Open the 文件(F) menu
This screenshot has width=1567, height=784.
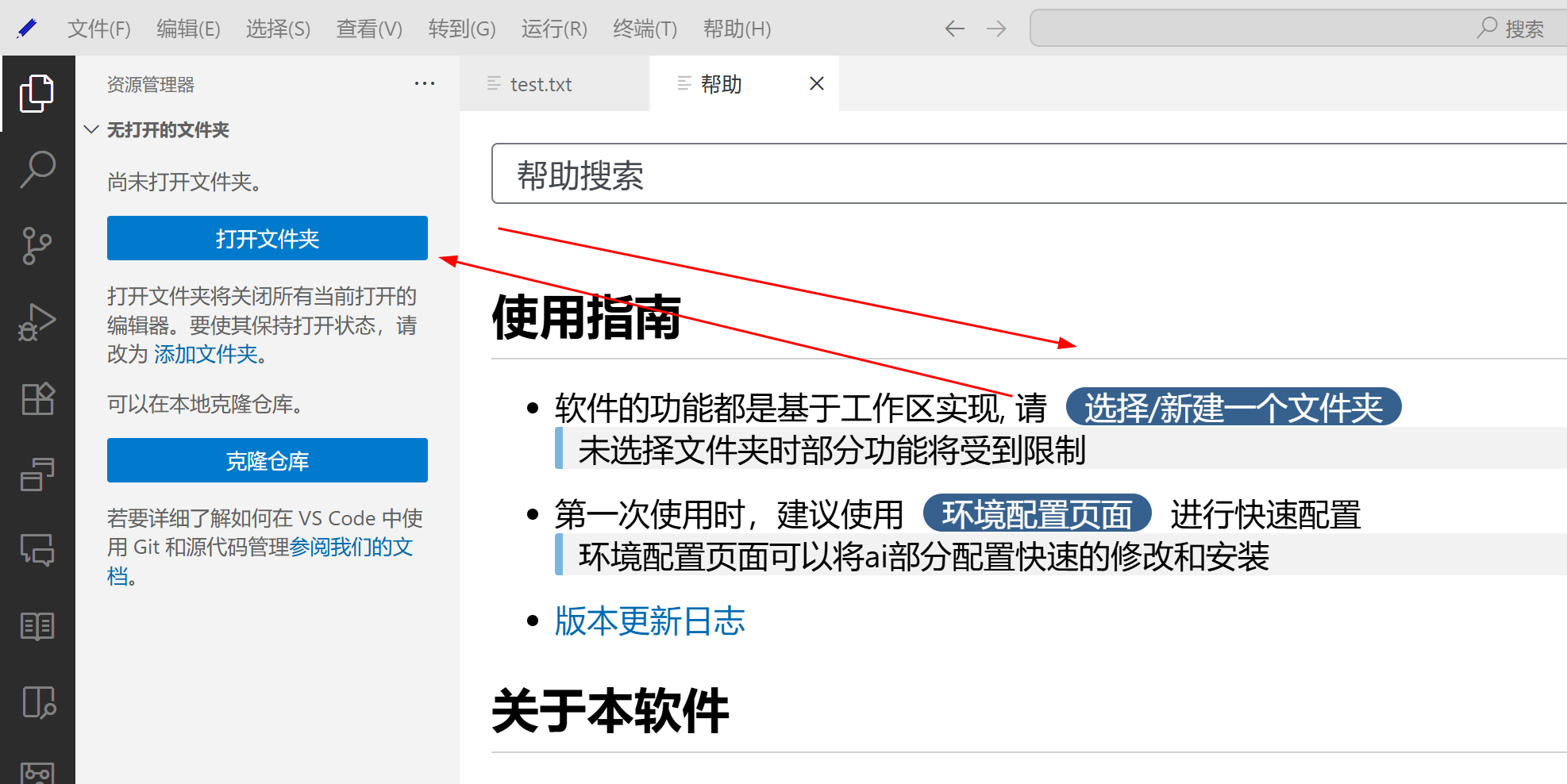tap(98, 29)
